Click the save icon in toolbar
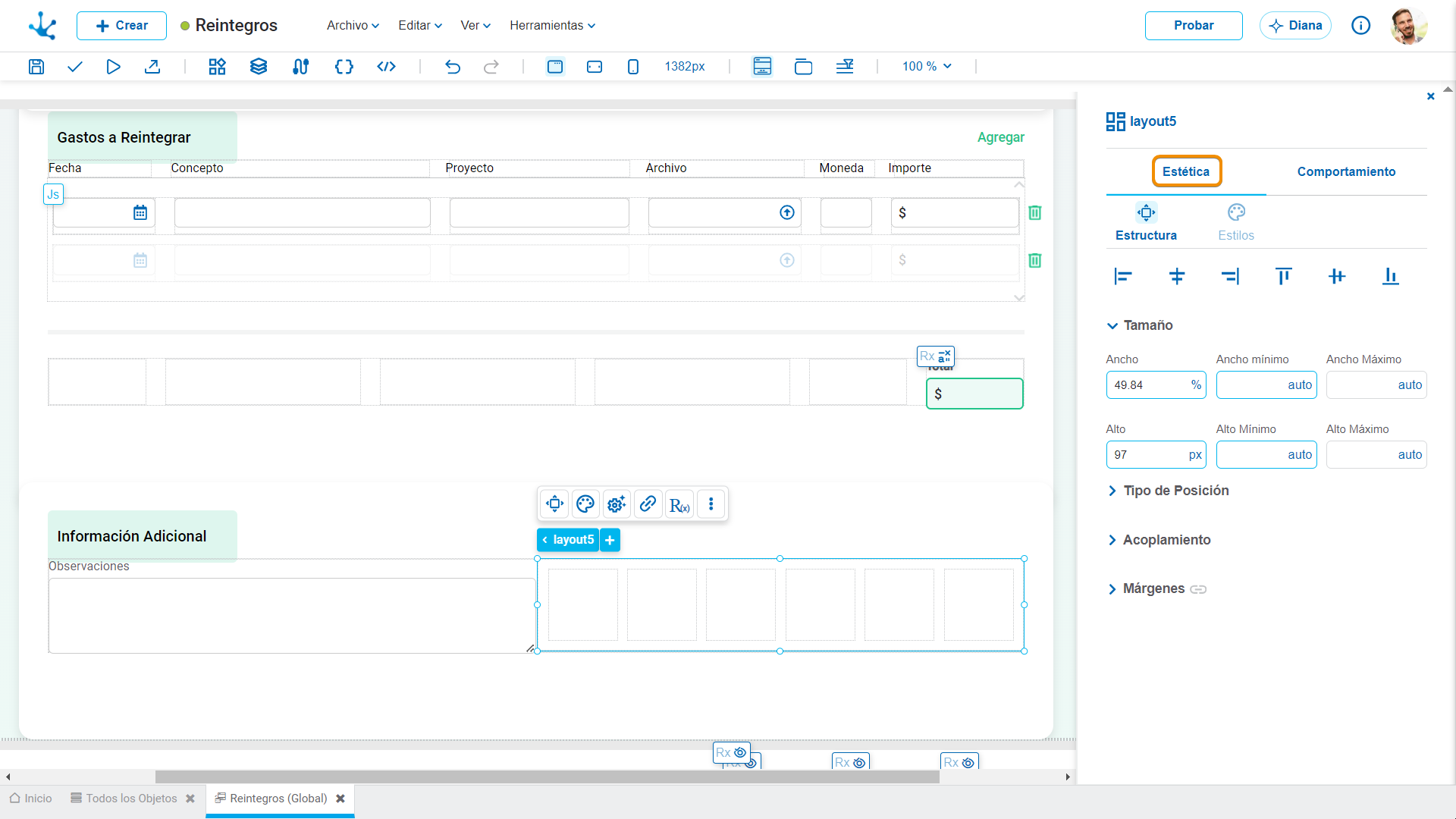1456x819 pixels. (x=36, y=67)
